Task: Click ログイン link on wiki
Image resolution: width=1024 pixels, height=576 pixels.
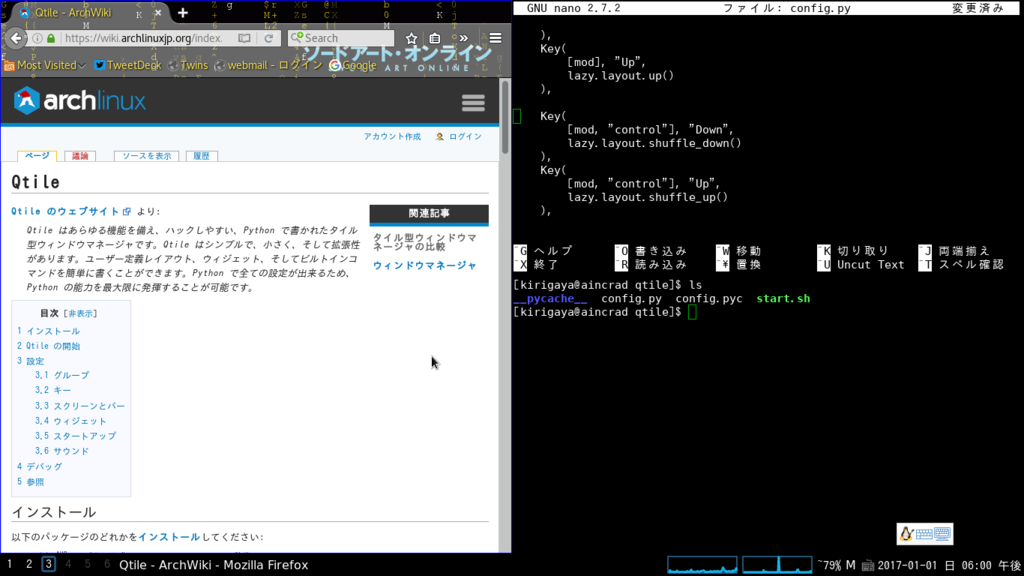Action: click(465, 136)
